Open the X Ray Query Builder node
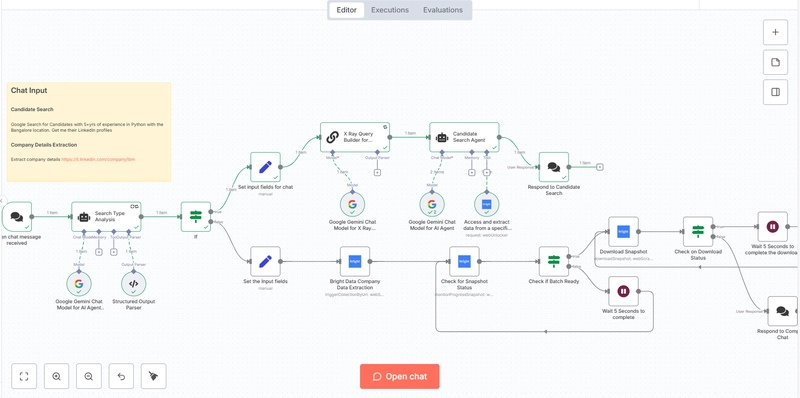800x398 pixels. (x=355, y=137)
